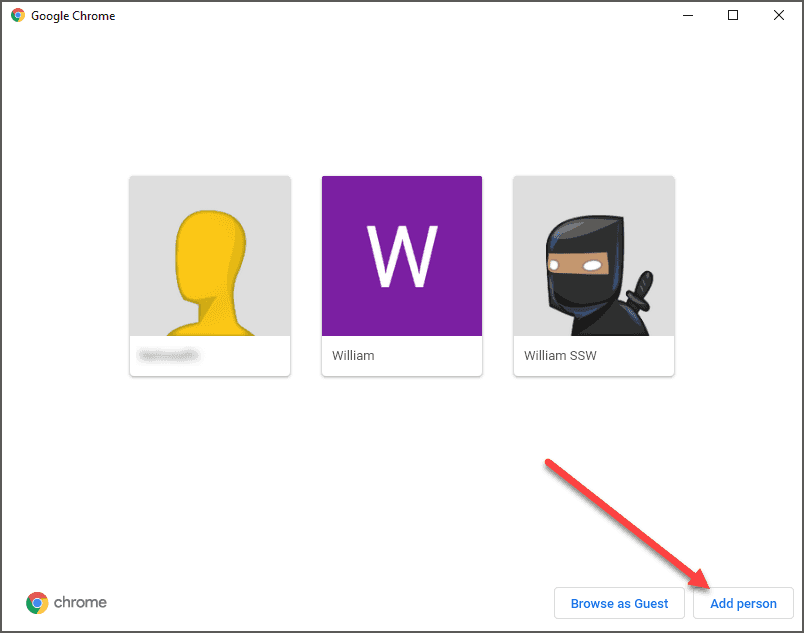The image size is (804, 633).
Task: Click the empty title bar drag area
Action: [x=400, y=15]
